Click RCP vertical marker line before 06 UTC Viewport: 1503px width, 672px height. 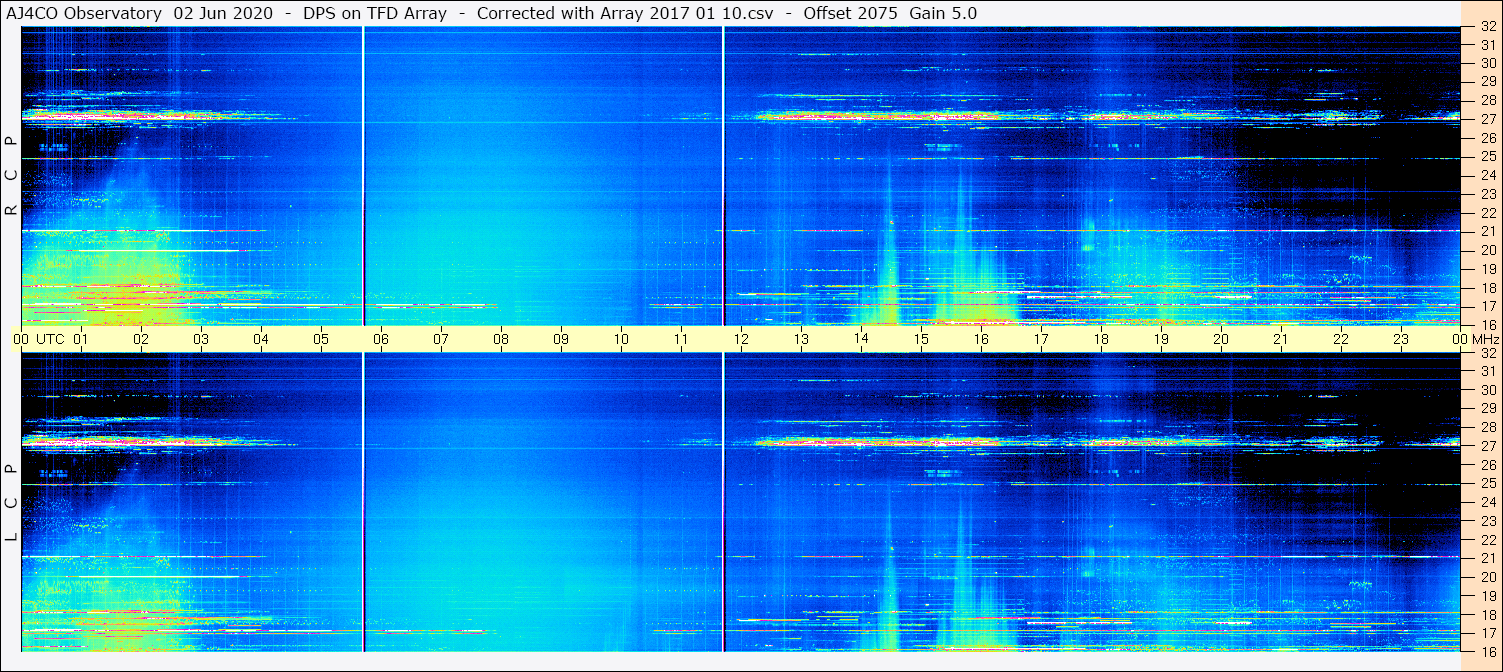[363, 176]
